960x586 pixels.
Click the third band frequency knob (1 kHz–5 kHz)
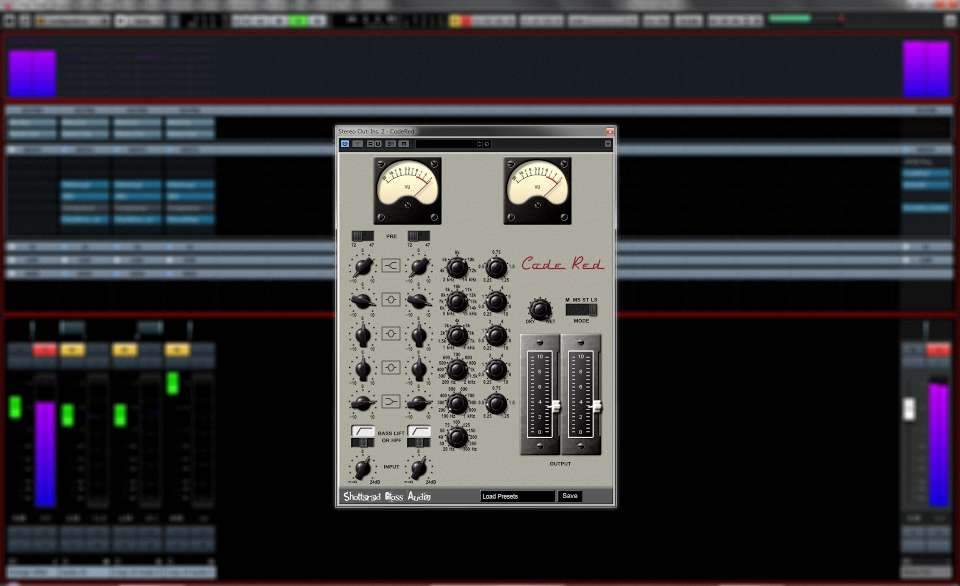(x=457, y=336)
